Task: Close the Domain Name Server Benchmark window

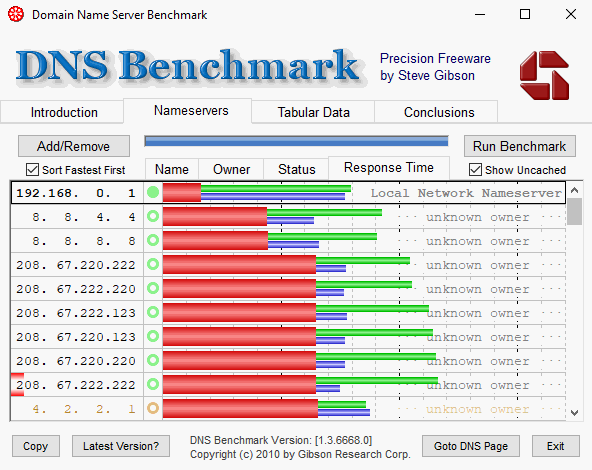Action: 571,14
